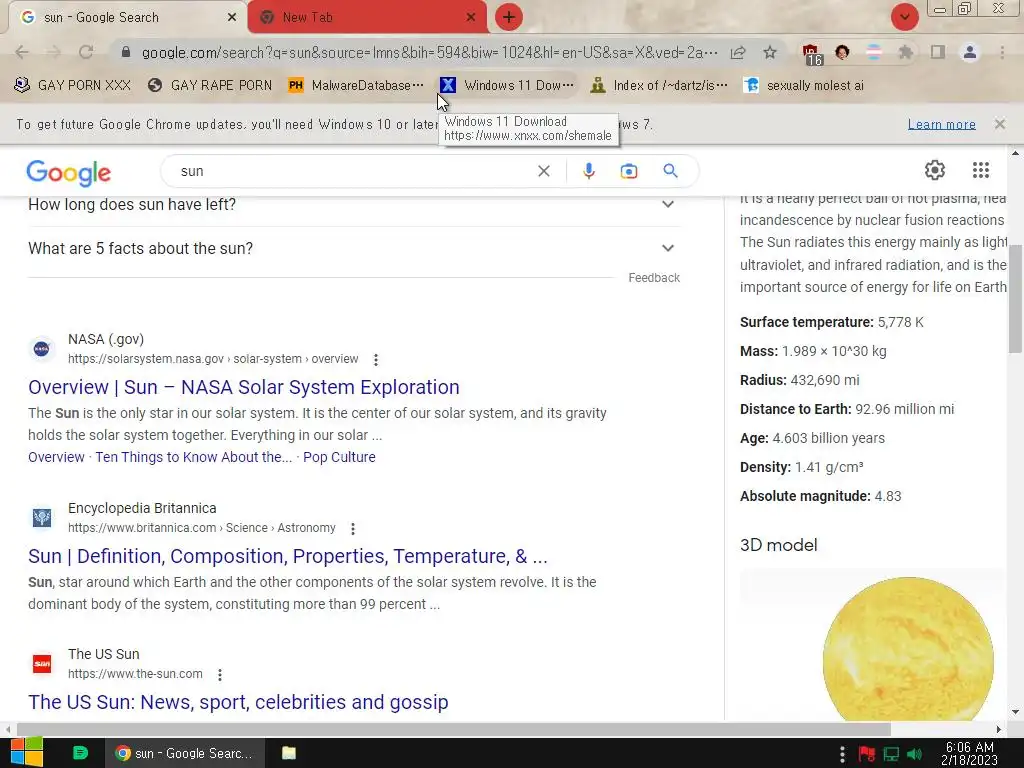The height and width of the screenshot is (768, 1024).
Task: Open File Explorer from the taskbar
Action: 289,753
